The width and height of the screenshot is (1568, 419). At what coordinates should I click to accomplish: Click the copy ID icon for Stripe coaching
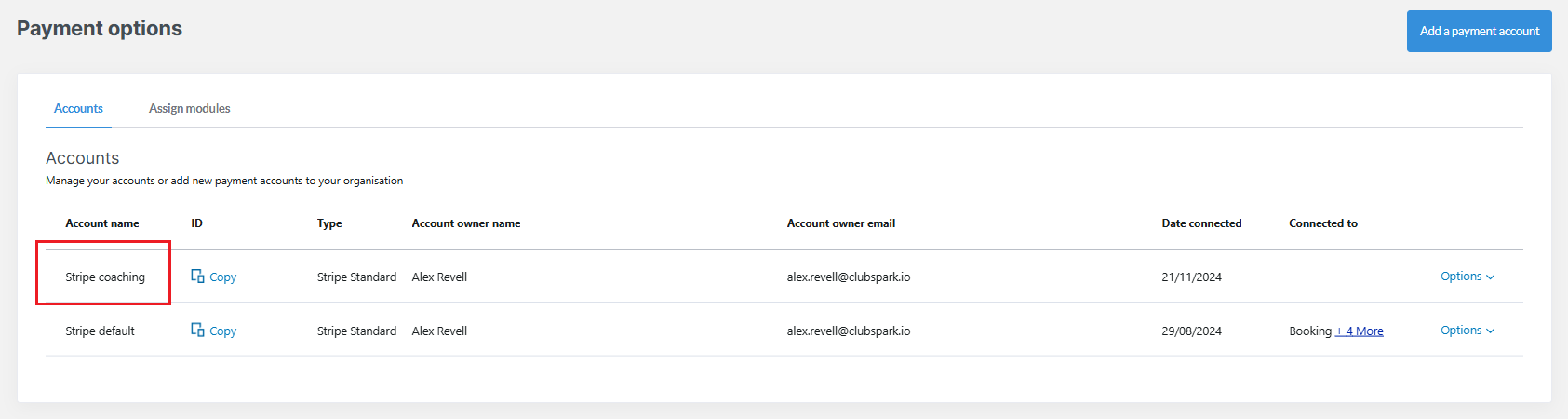coord(197,277)
